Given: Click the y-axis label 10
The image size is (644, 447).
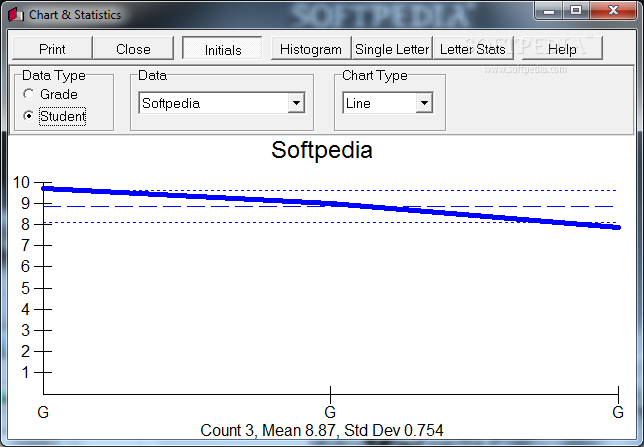Looking at the screenshot, I should pyautogui.click(x=21, y=182).
